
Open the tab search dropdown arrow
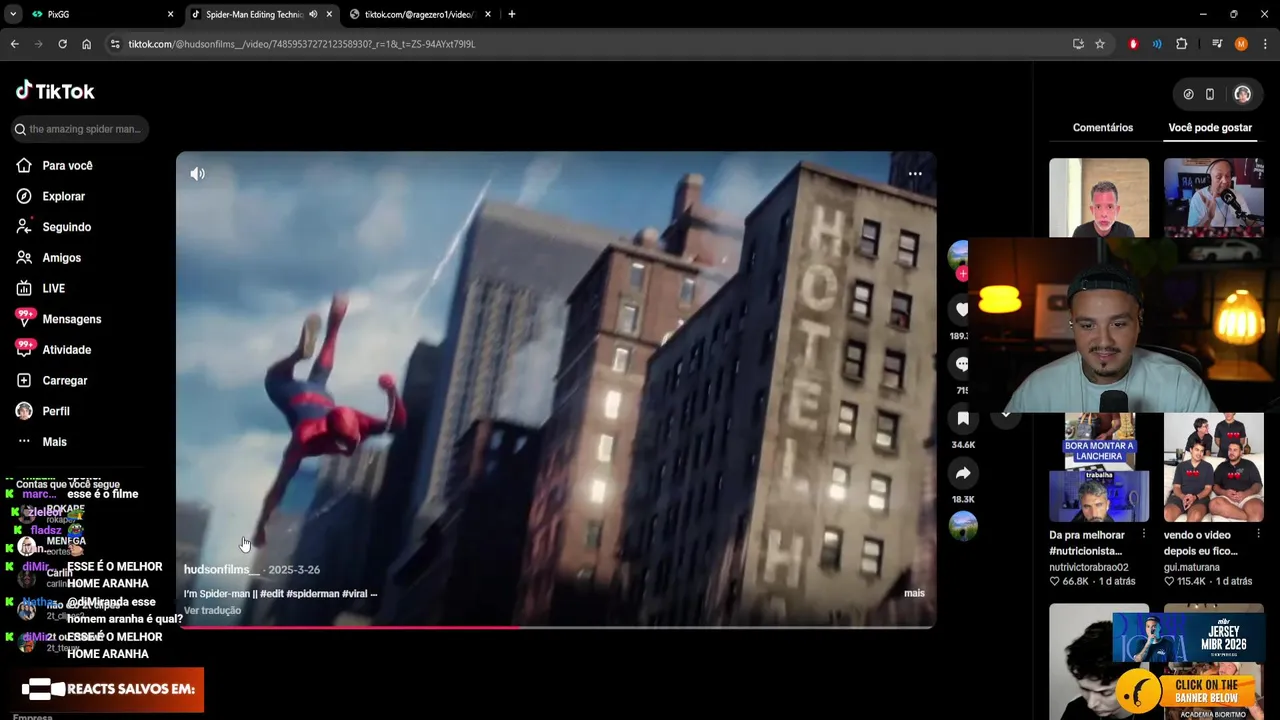tap(13, 14)
